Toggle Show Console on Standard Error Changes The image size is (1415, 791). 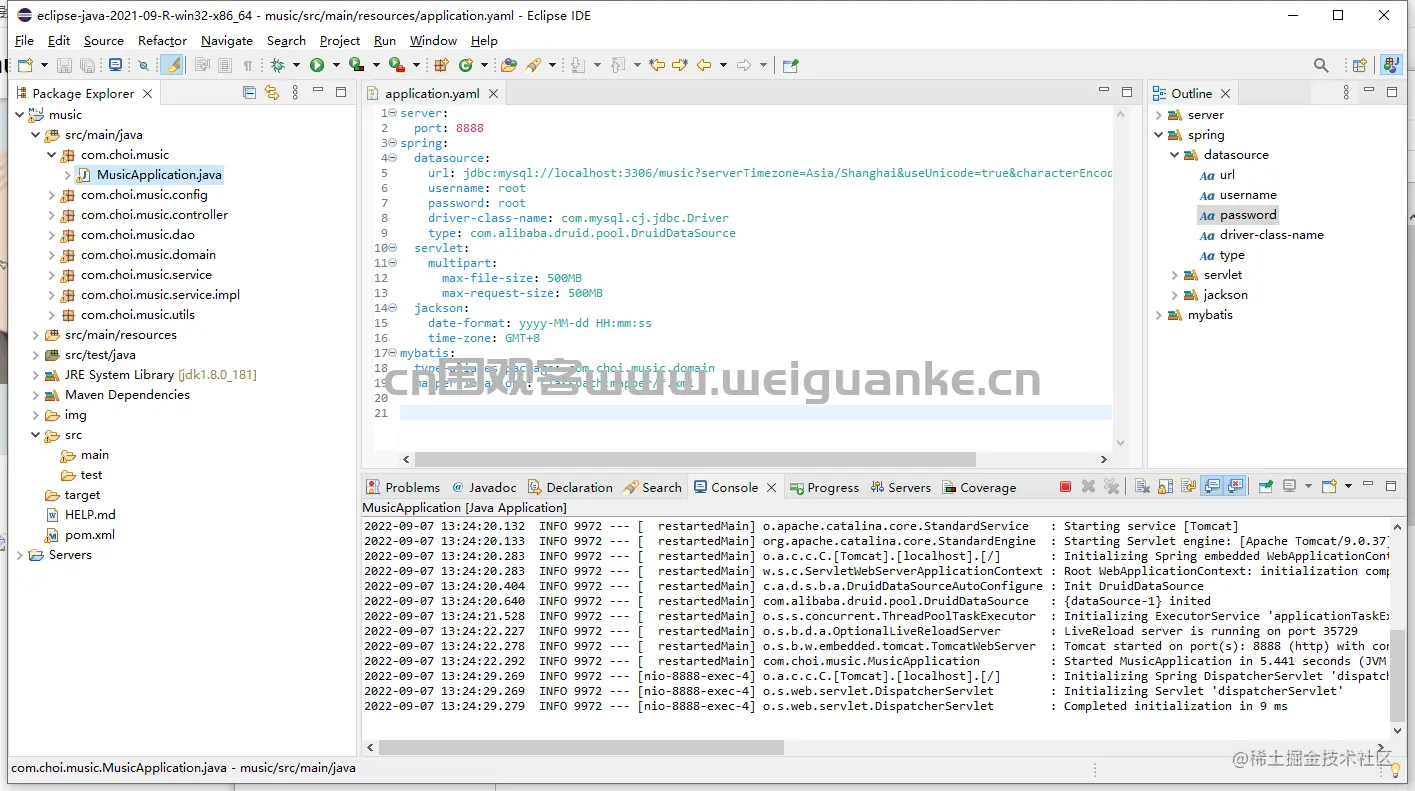[1236, 487]
